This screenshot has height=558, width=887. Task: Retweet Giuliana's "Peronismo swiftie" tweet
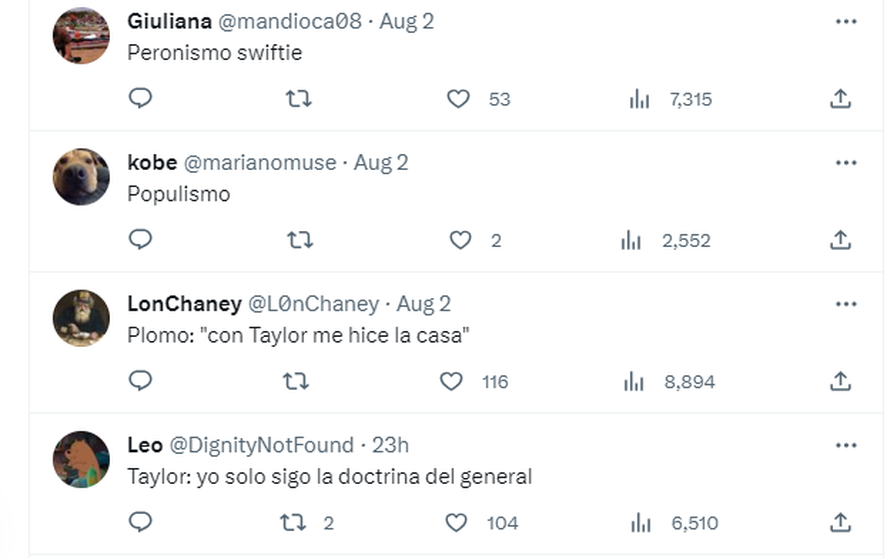[x=298, y=98]
